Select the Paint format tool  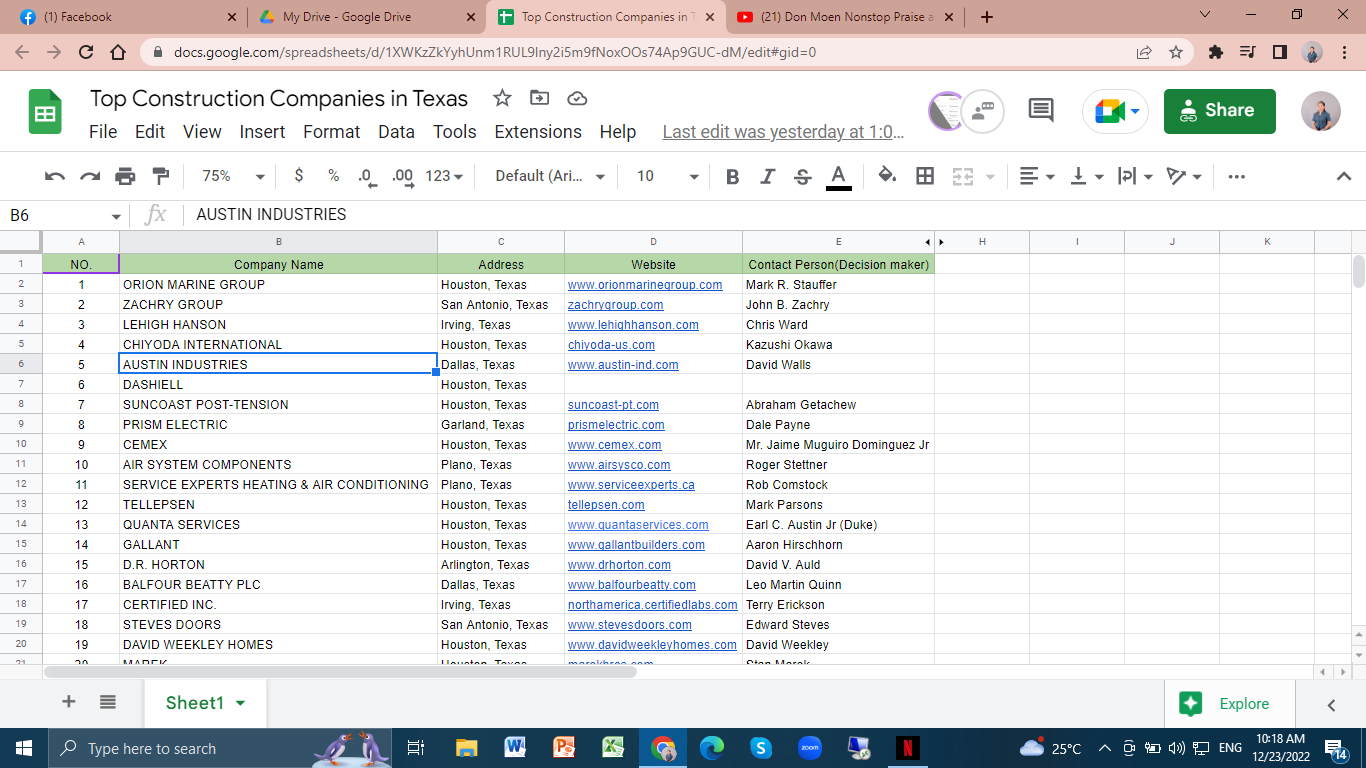(x=160, y=176)
